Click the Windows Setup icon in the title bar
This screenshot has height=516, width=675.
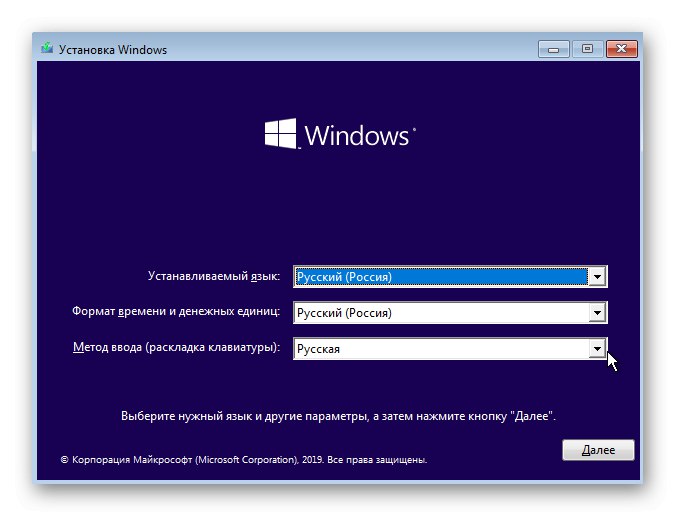pyautogui.click(x=47, y=48)
